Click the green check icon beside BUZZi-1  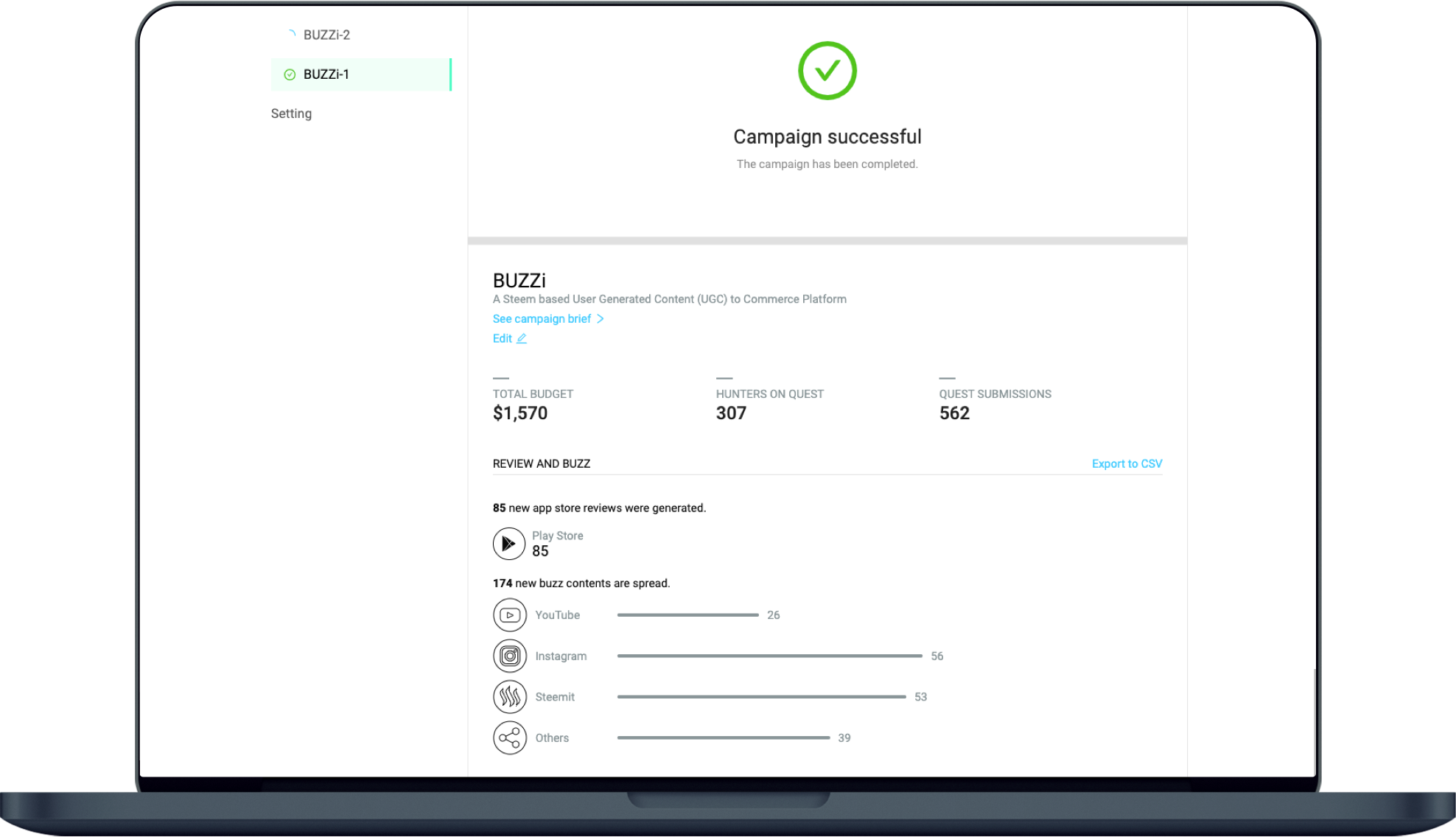tap(290, 74)
